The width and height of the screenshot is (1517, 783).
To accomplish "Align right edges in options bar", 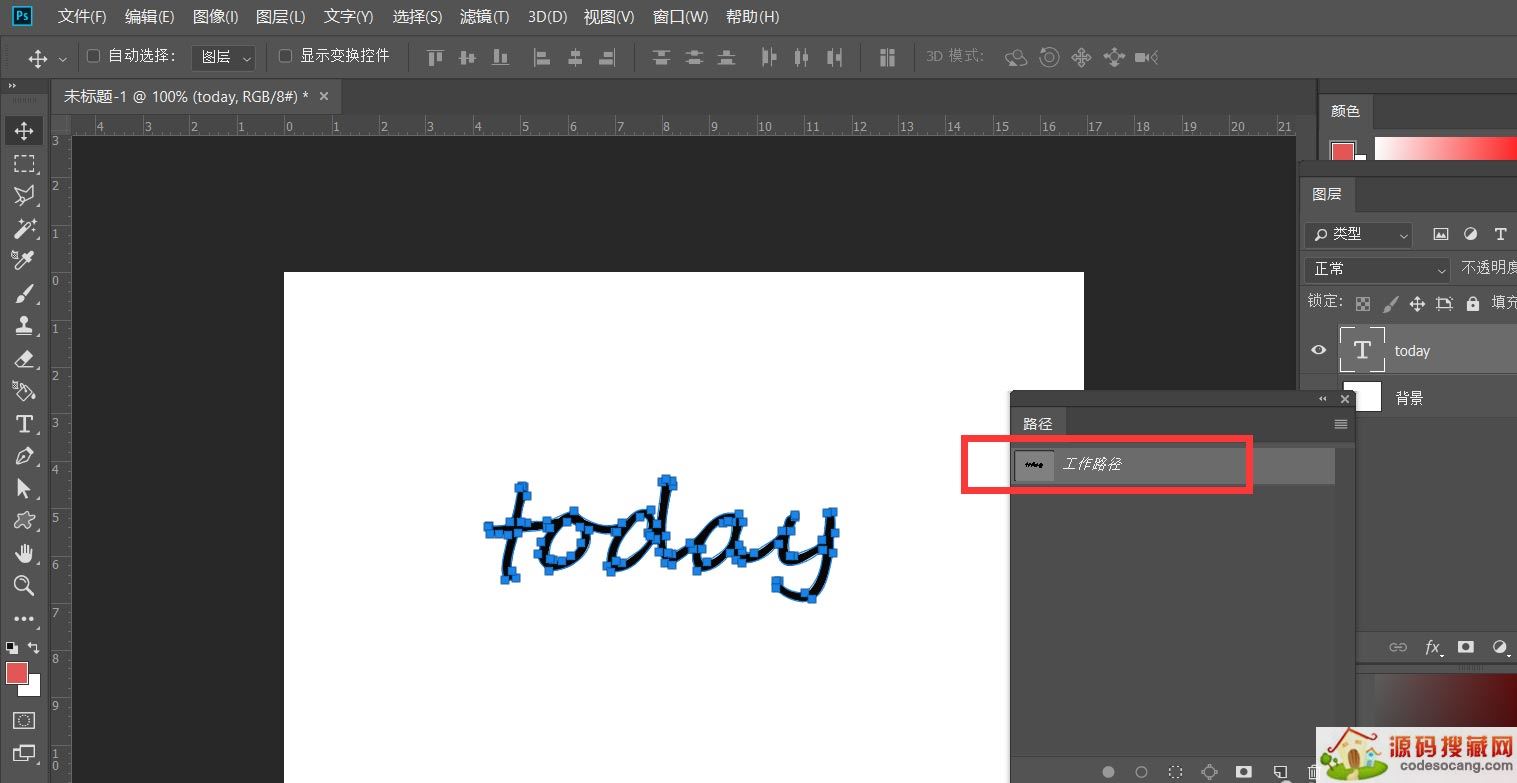I will (607, 58).
